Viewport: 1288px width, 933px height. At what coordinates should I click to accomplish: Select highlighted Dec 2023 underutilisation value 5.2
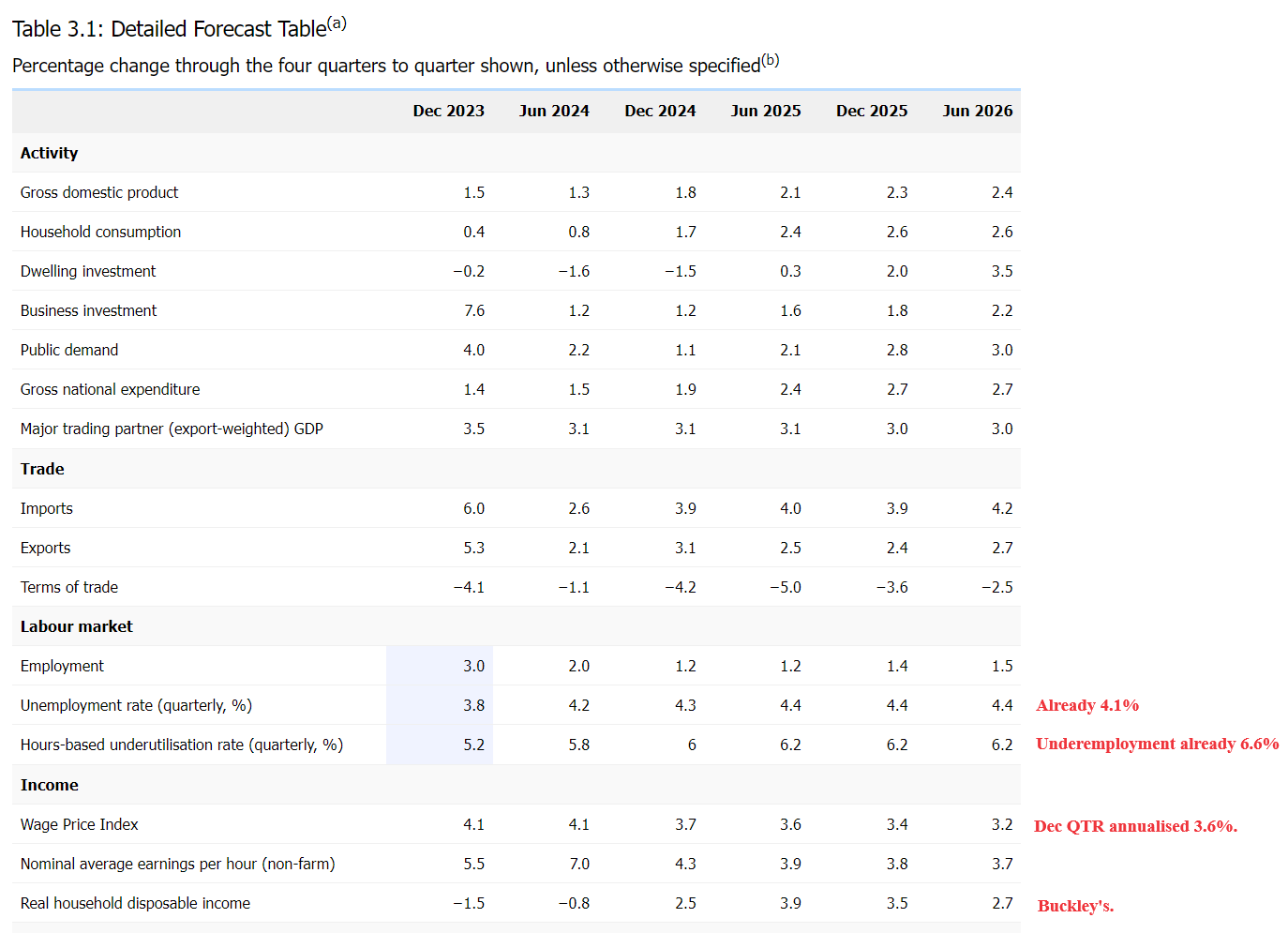pos(473,745)
